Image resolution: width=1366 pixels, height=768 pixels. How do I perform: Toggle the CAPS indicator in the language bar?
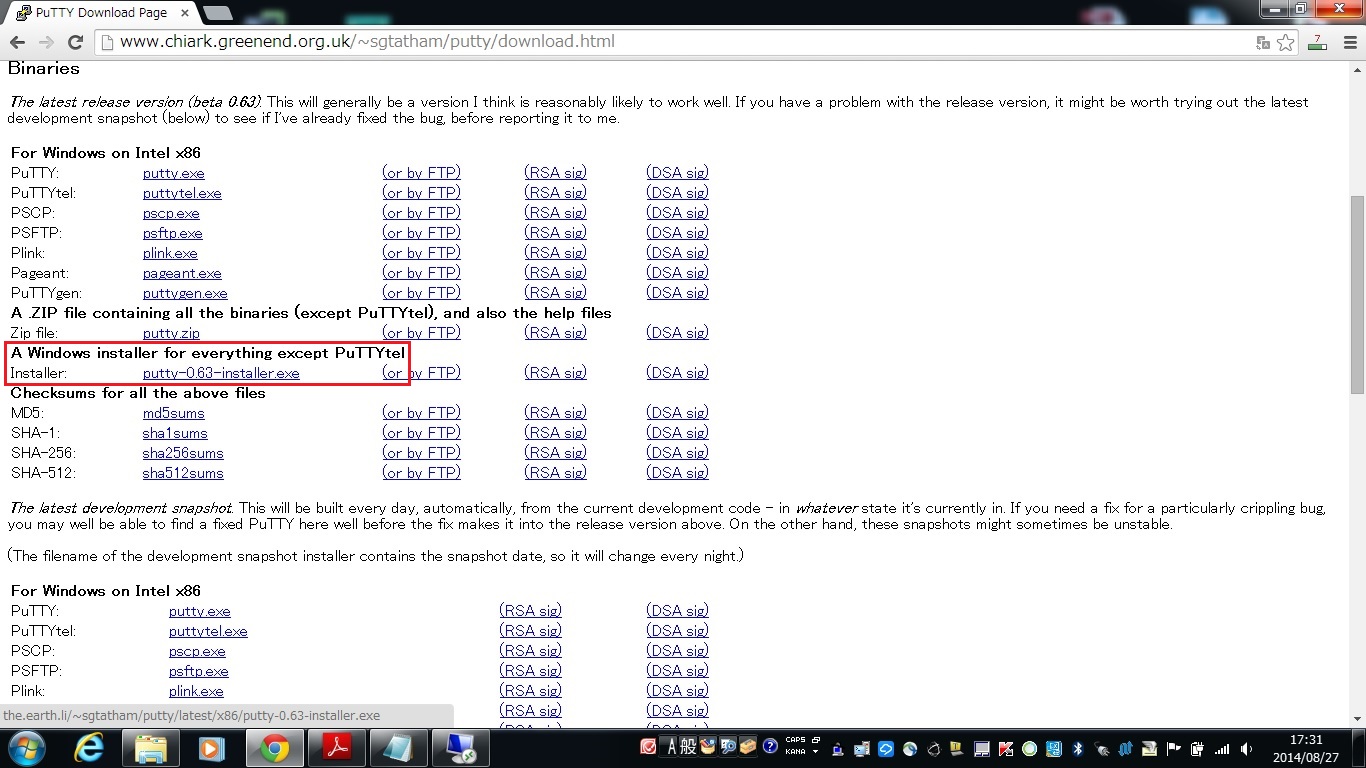795,741
